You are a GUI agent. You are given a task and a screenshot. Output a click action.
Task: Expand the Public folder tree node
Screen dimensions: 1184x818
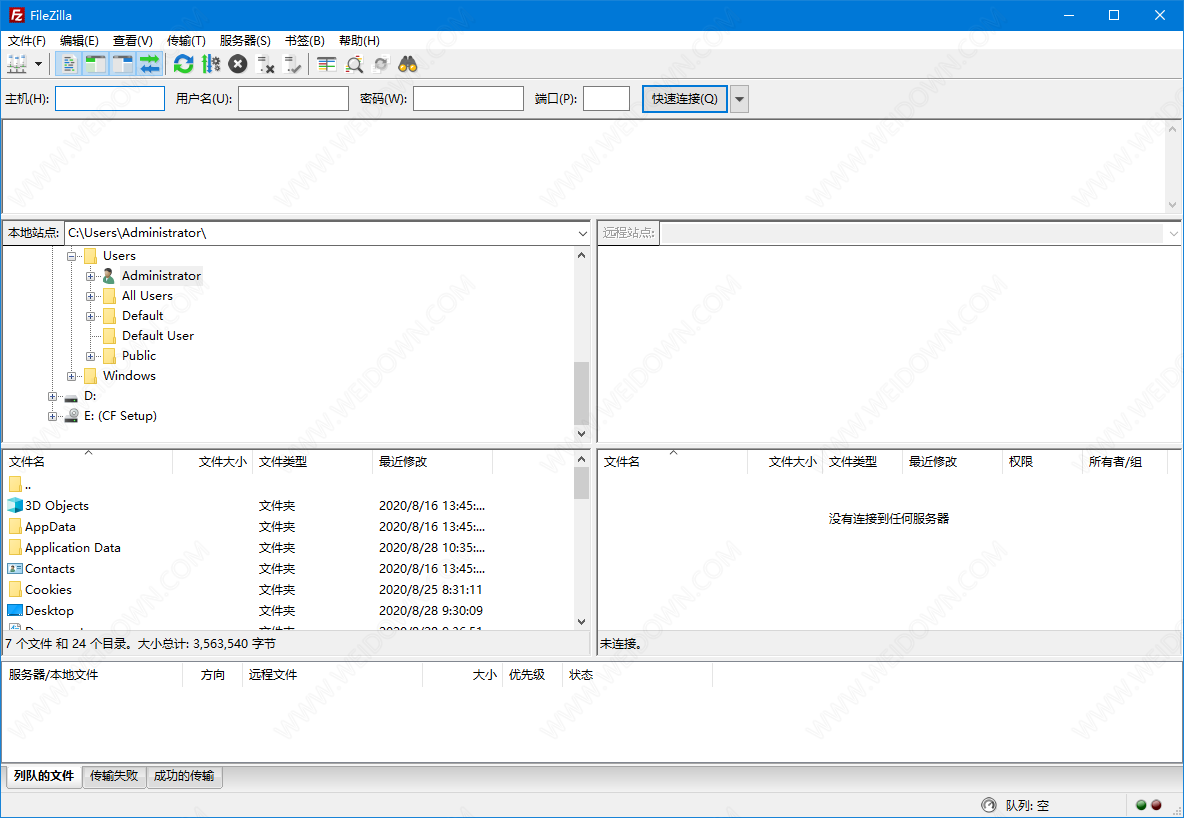coord(90,356)
